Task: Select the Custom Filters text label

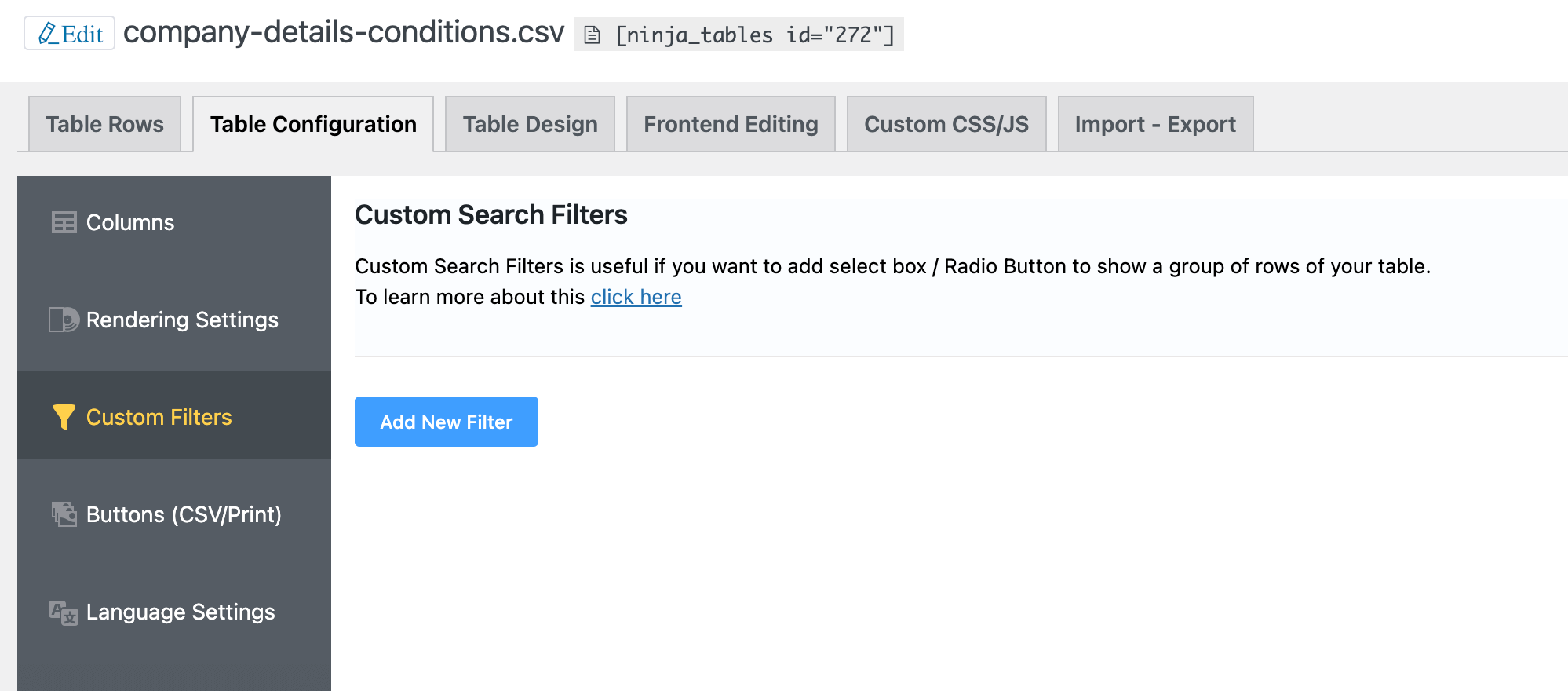Action: click(159, 417)
